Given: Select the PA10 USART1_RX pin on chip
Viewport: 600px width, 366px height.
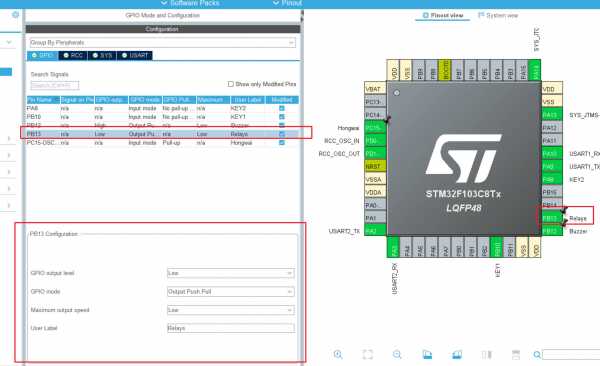Looking at the screenshot, I should point(552,154).
